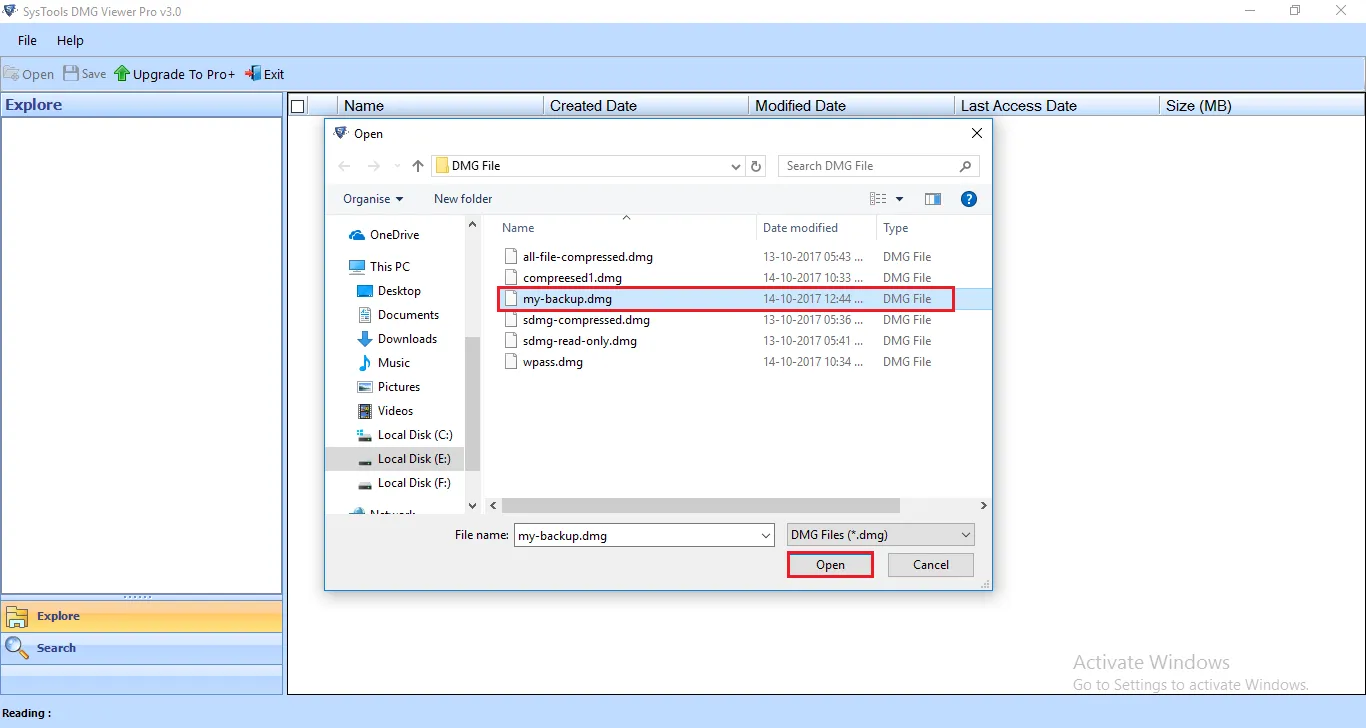Open the Organise dropdown menu

point(373,199)
